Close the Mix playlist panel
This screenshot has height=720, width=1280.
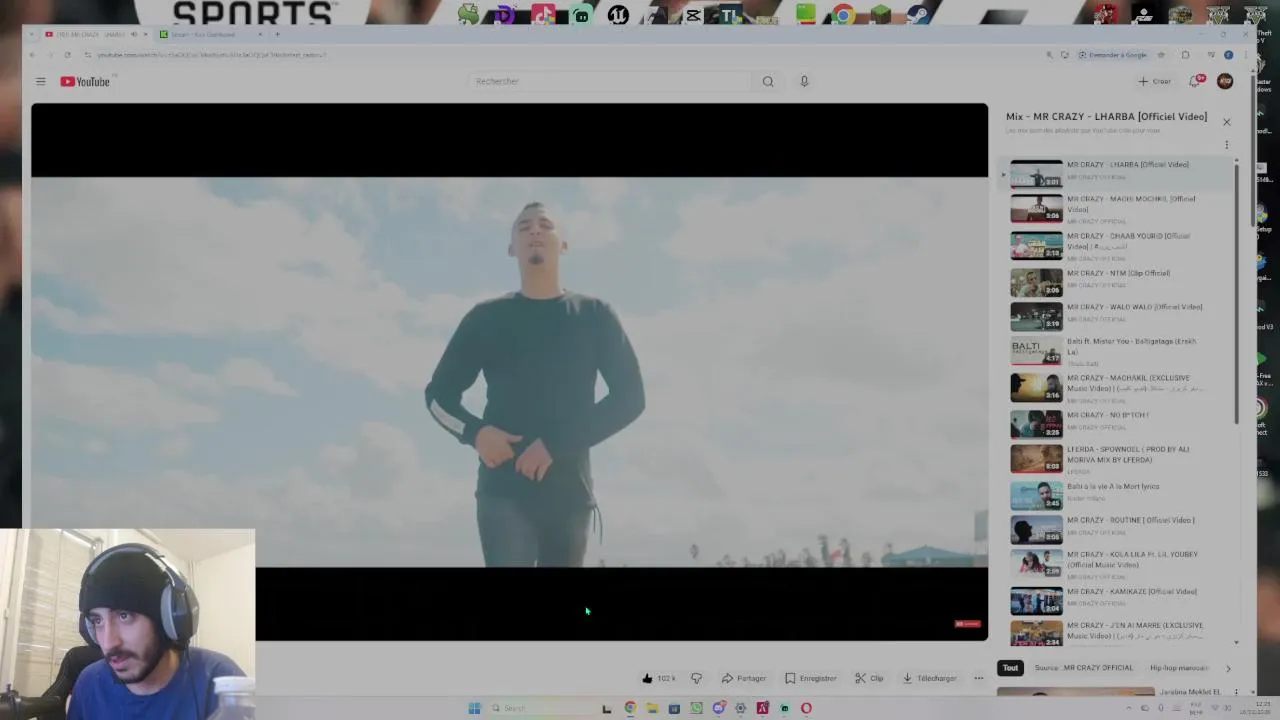coord(1227,122)
